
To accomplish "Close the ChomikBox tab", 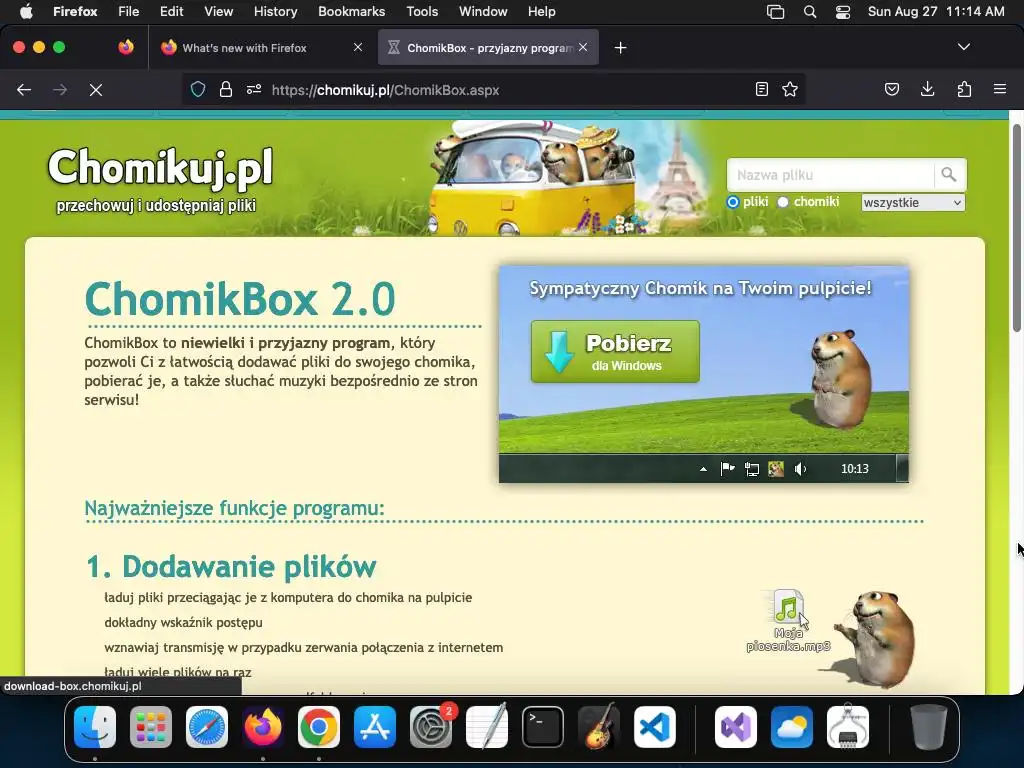I will (x=583, y=47).
